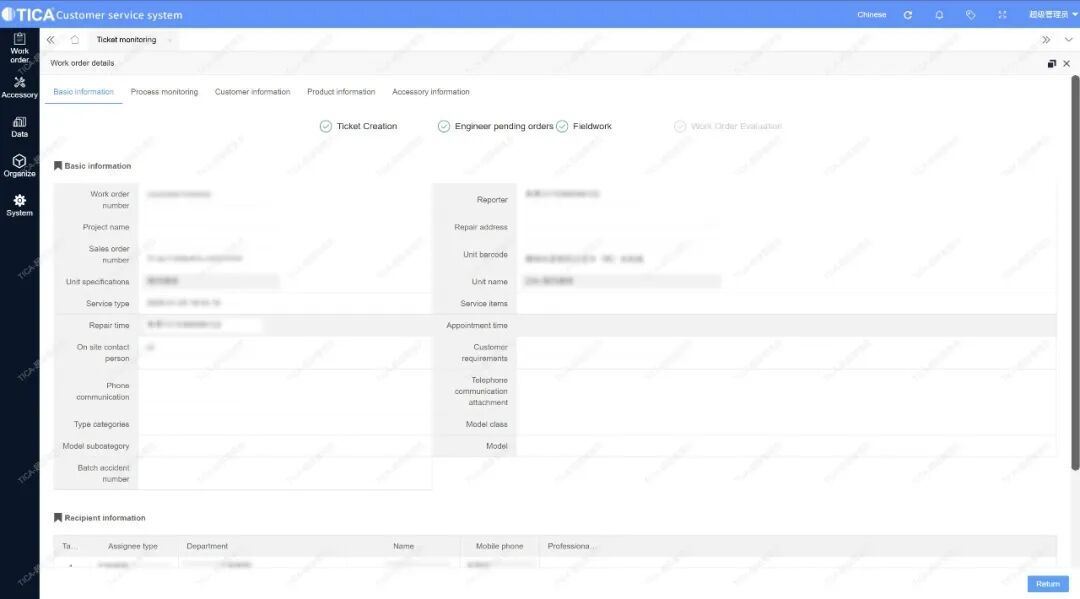Click the home icon in tab bar
This screenshot has width=1080, height=599.
pos(75,40)
